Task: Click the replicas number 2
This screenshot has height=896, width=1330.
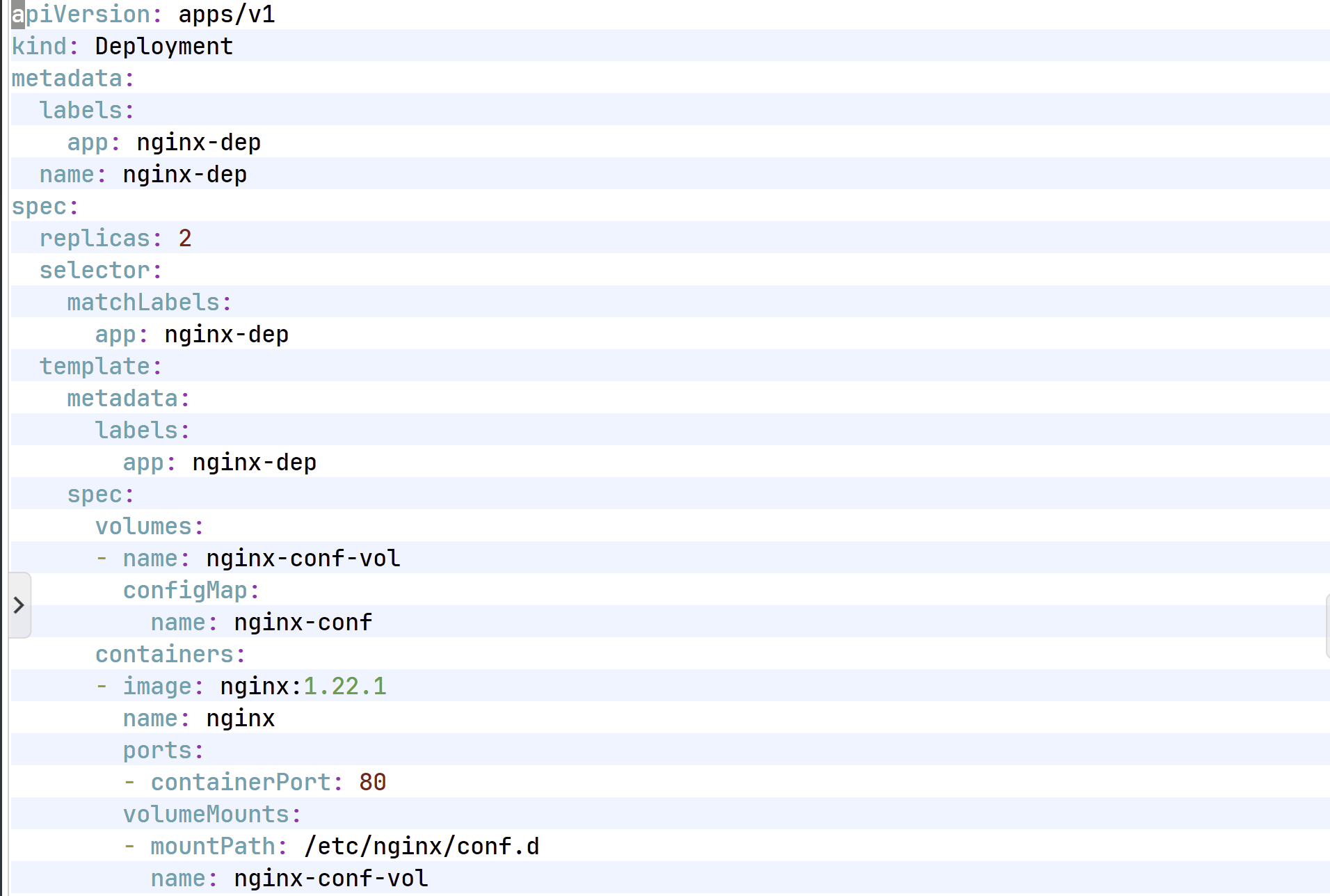Action: [185, 239]
